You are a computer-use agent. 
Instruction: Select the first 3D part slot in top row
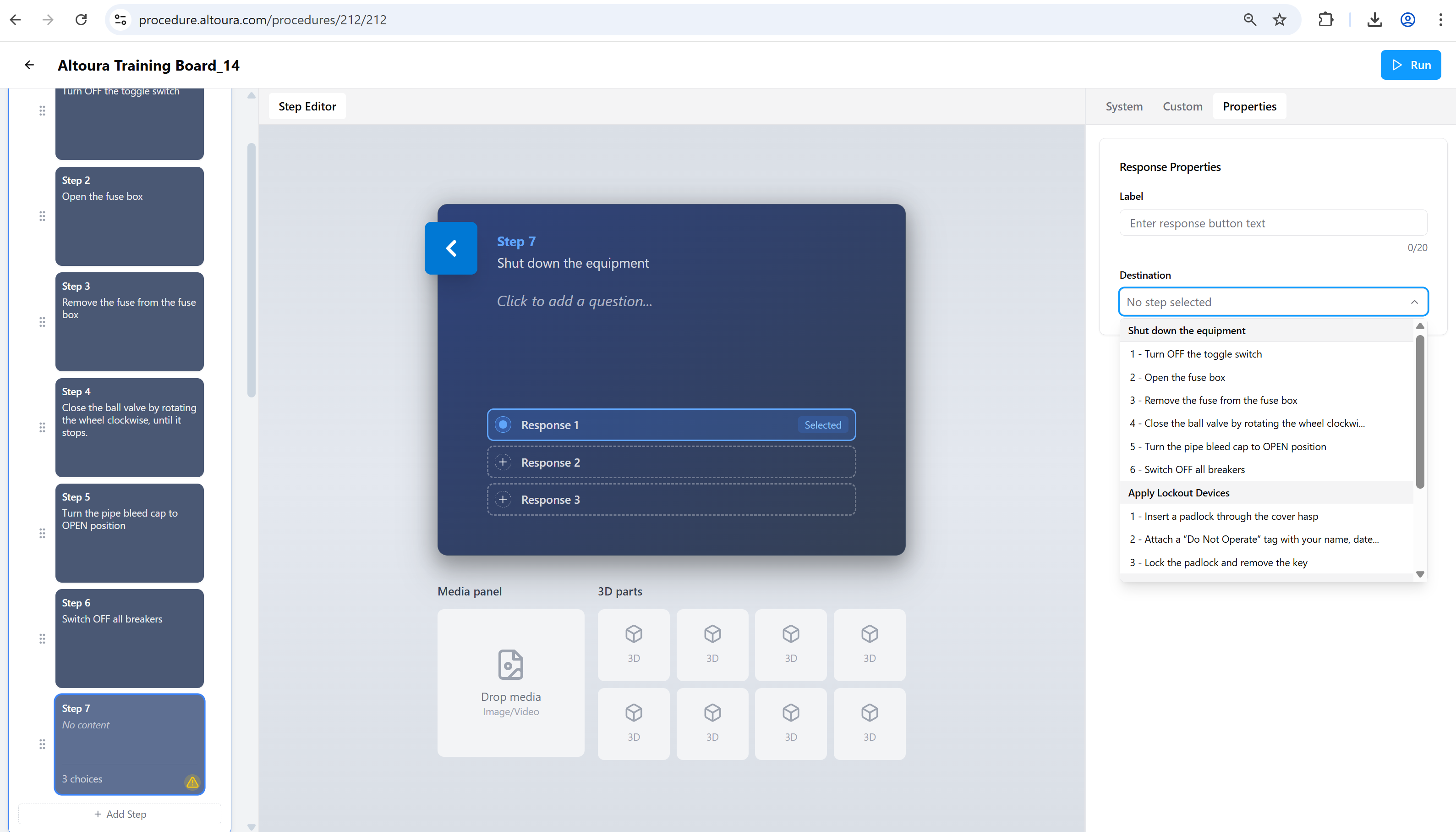pyautogui.click(x=633, y=645)
